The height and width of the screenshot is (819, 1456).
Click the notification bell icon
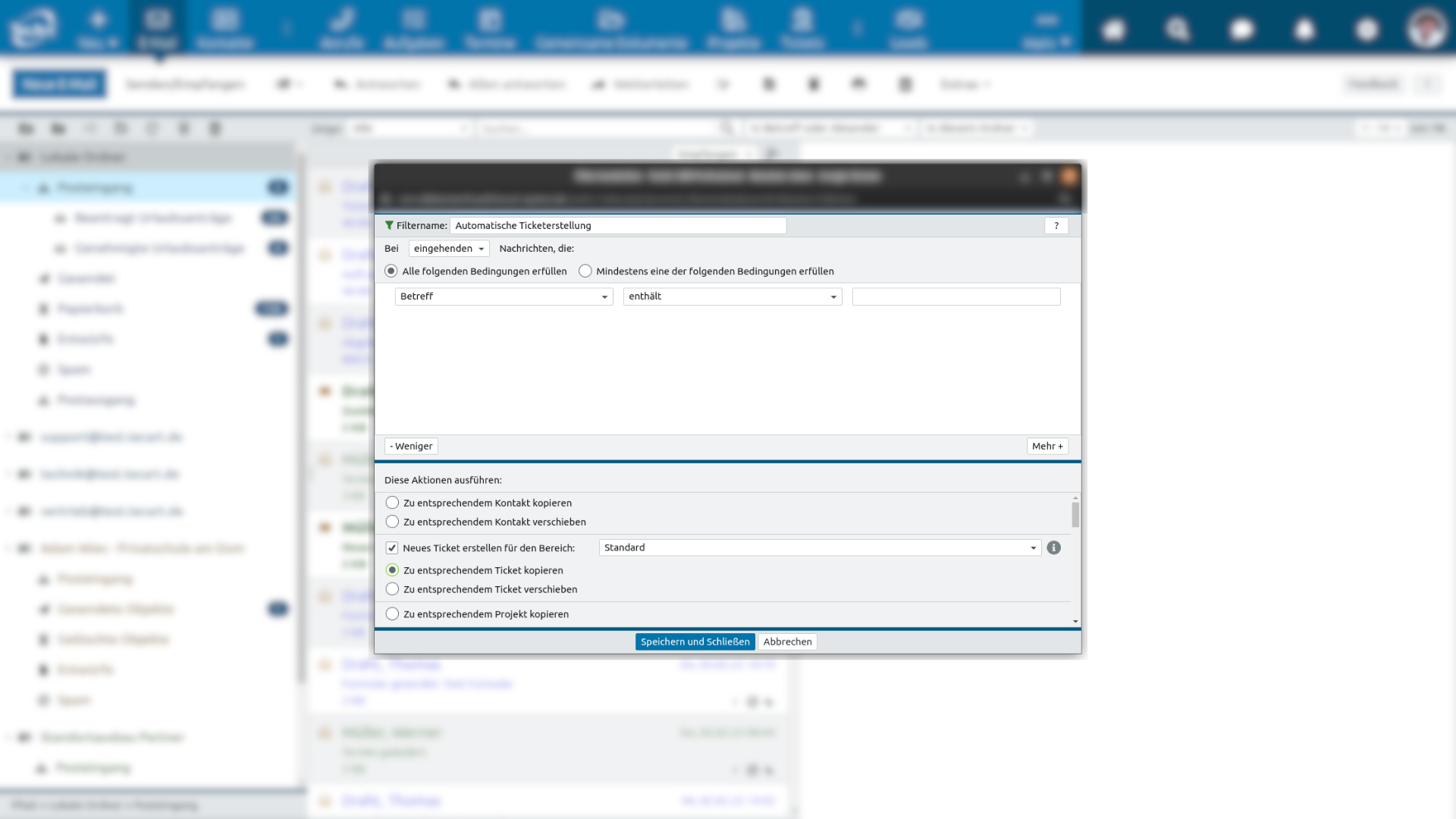point(1304,30)
